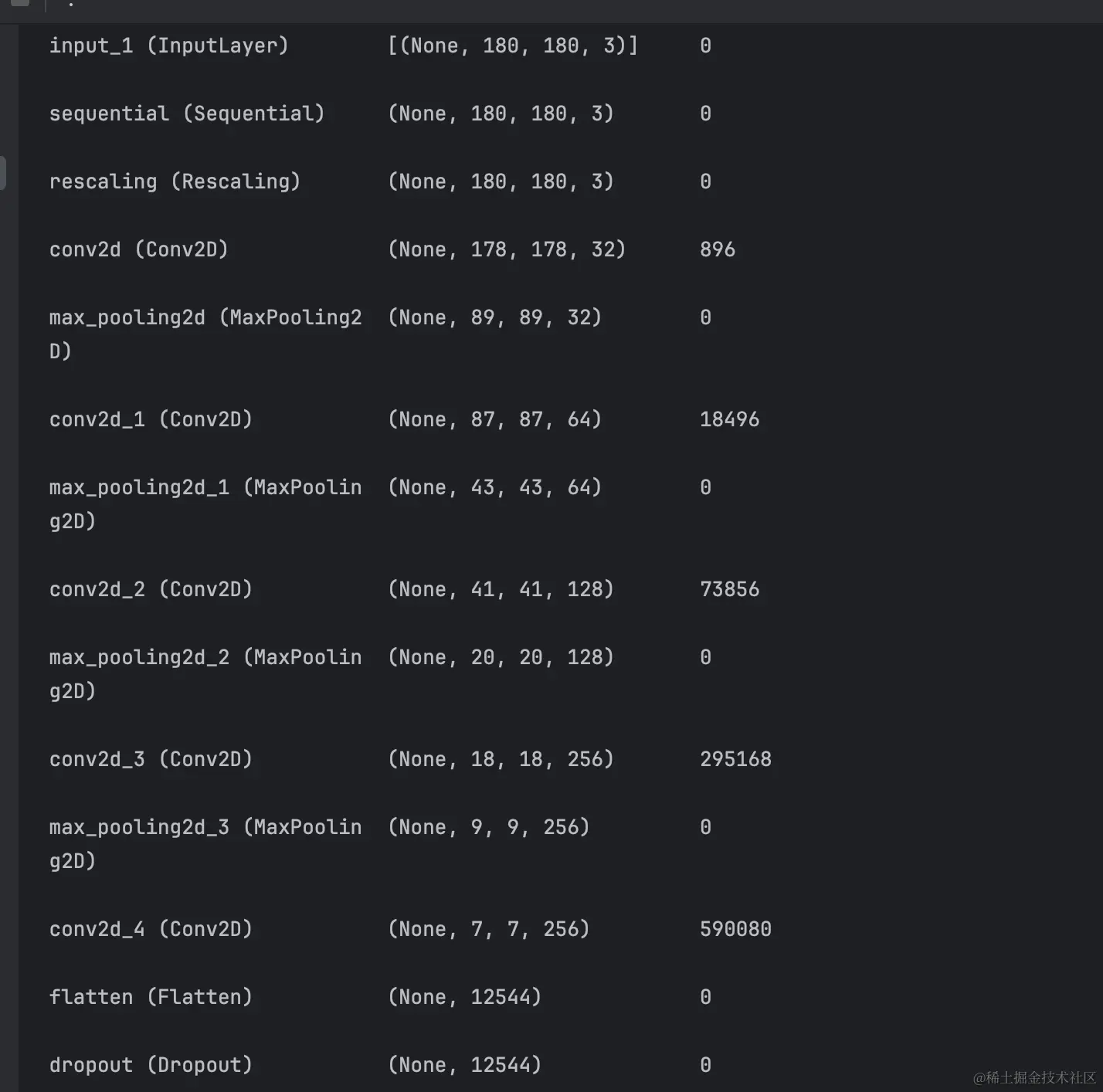Click the conv2d_2 (Conv2D) layer name
This screenshot has width=1103, height=1092.
point(151,589)
